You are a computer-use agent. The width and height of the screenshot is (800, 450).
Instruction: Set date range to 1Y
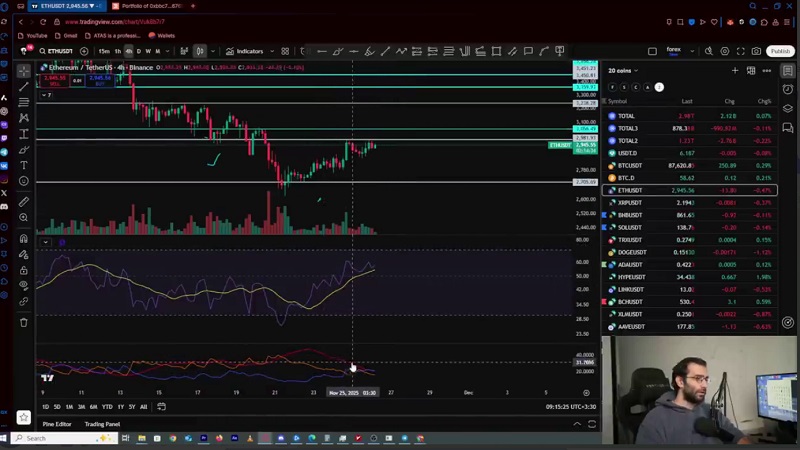coord(120,407)
